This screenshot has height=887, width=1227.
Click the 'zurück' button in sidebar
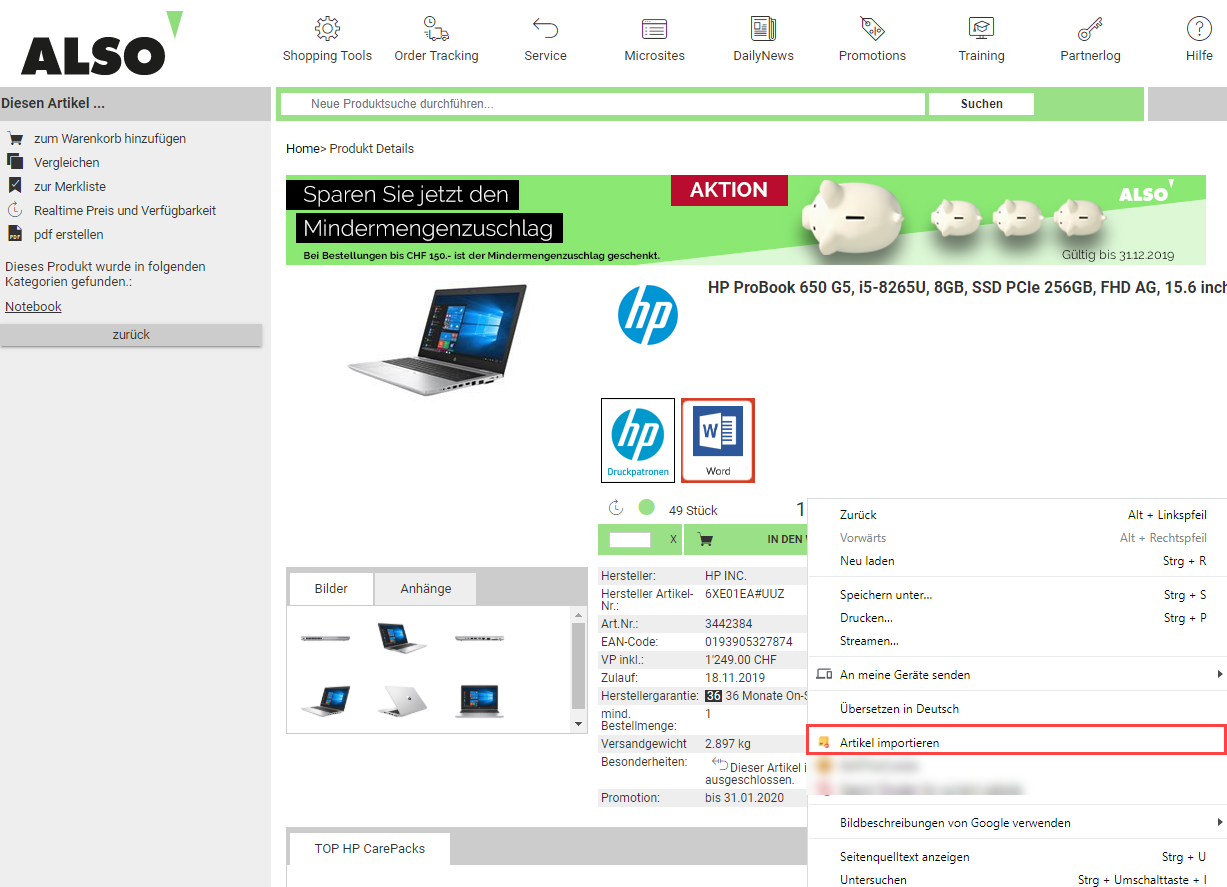[131, 335]
